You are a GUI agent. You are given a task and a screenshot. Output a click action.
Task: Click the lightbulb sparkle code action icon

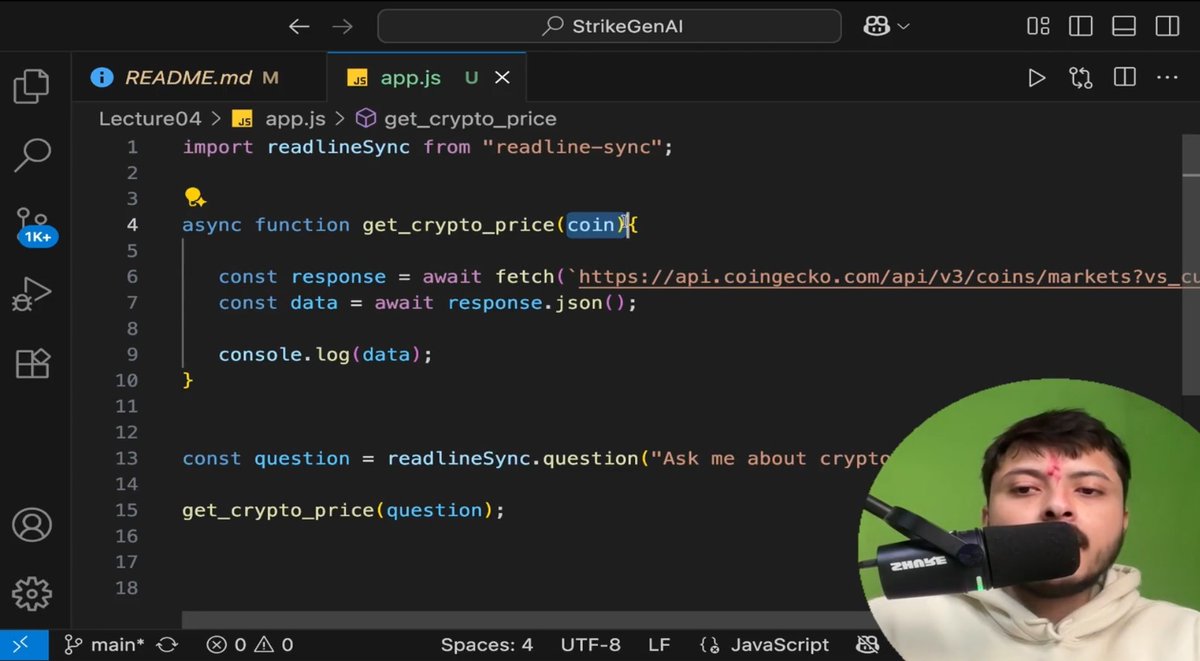(195, 197)
